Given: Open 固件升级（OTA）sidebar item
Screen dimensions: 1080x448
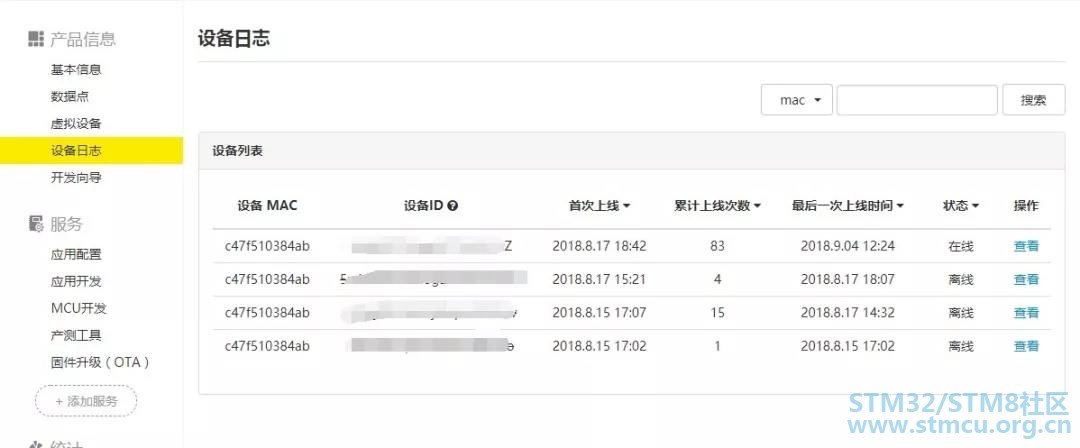Looking at the screenshot, I should [100, 362].
